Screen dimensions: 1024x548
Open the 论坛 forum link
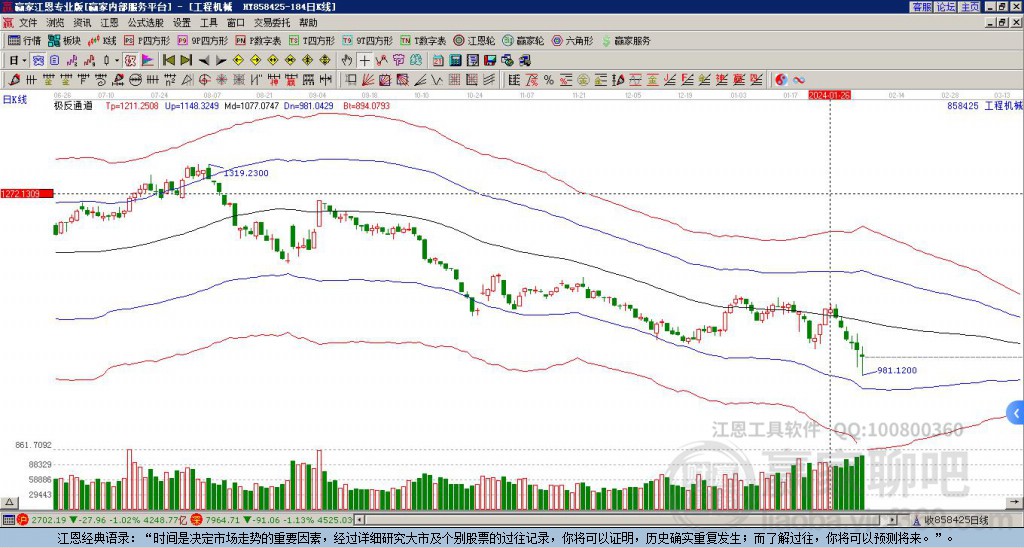(945, 7)
